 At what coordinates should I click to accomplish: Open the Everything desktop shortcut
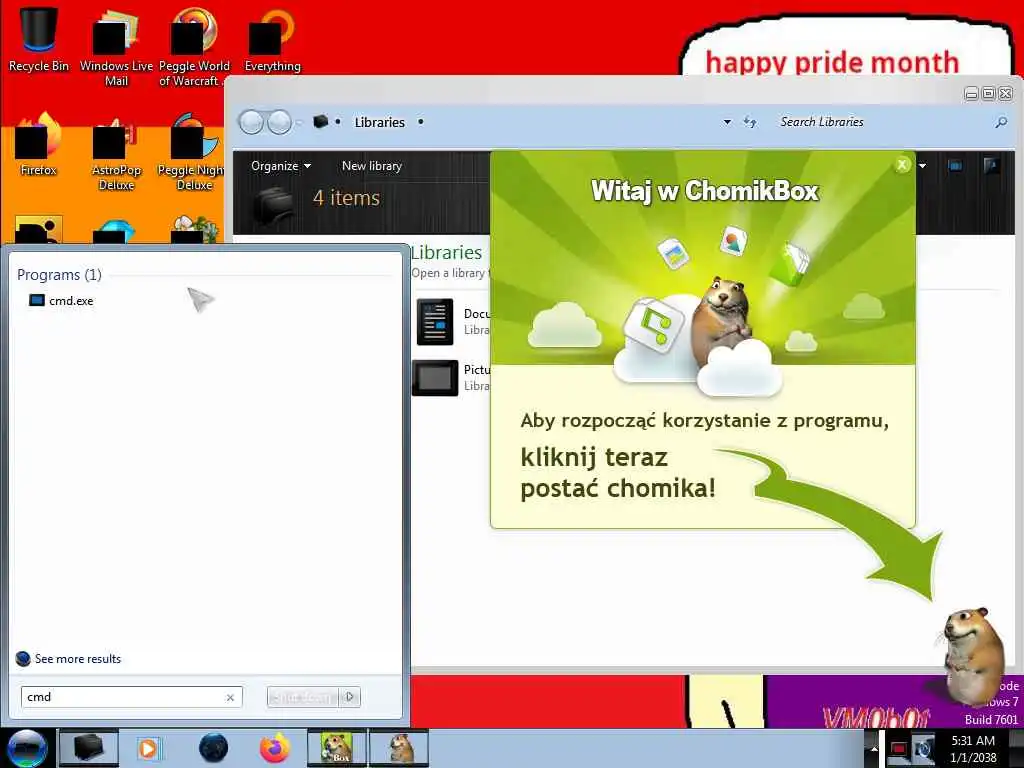[272, 39]
